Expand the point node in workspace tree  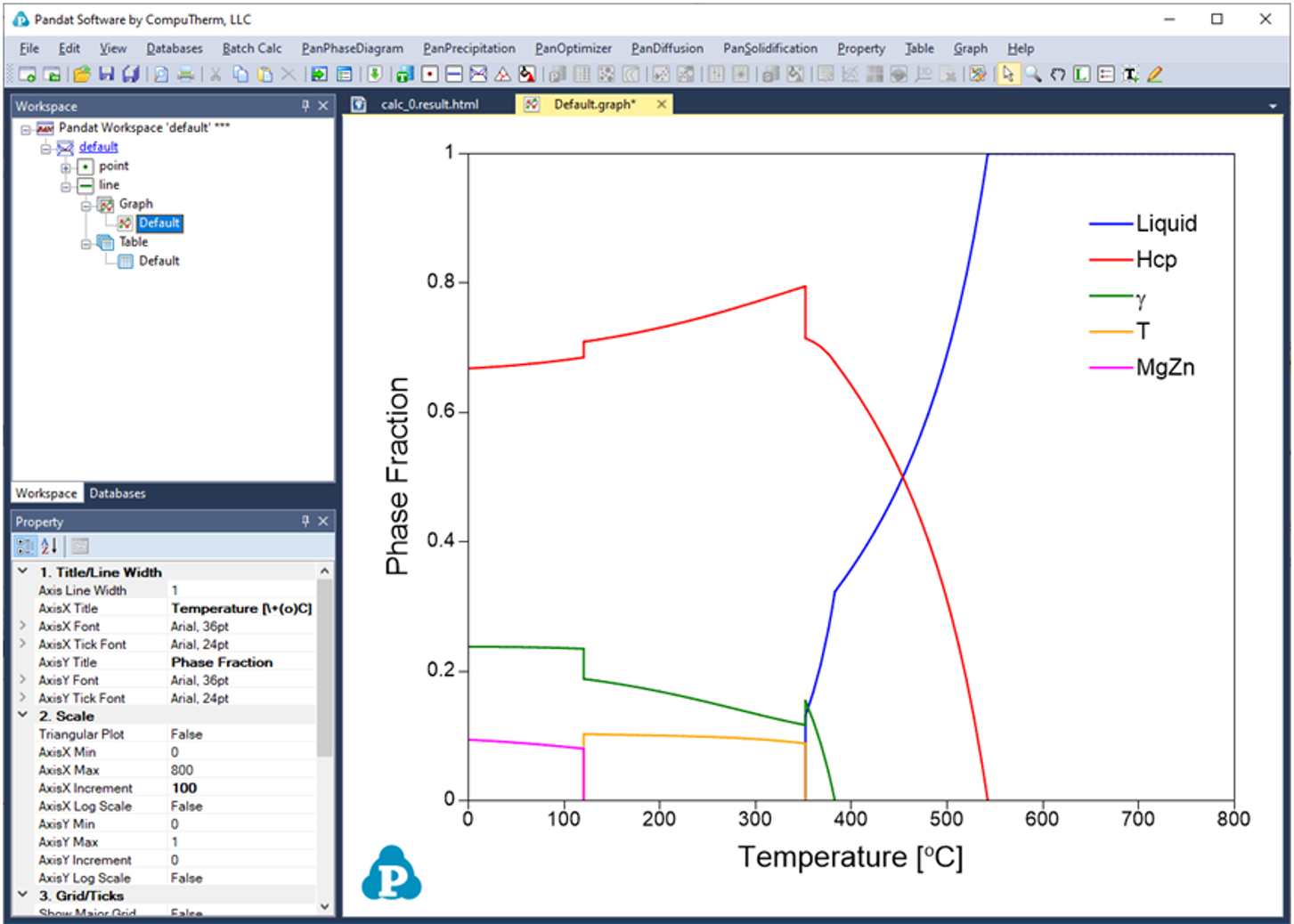(66, 167)
